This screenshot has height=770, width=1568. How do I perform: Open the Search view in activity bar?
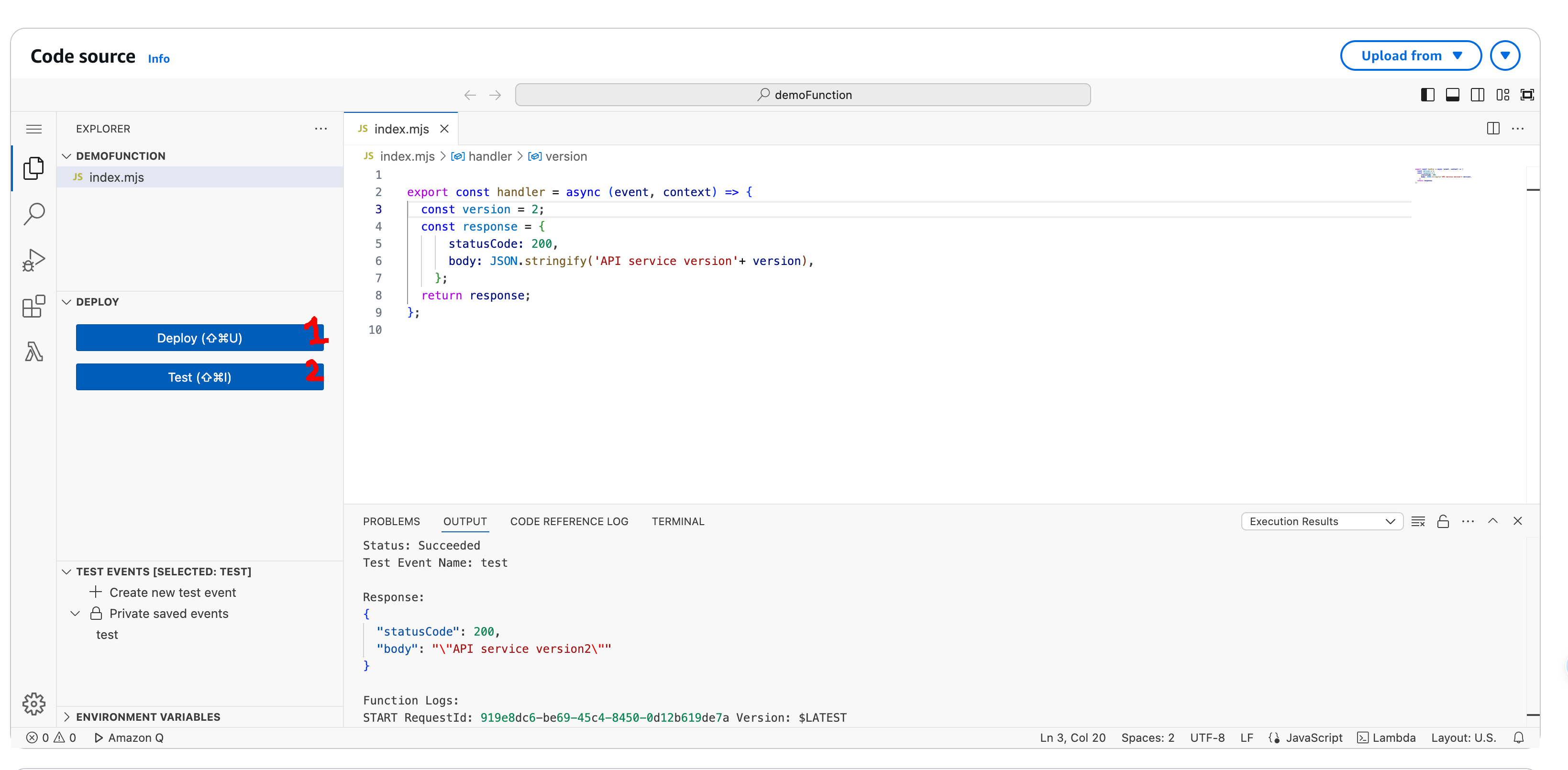coord(33,214)
